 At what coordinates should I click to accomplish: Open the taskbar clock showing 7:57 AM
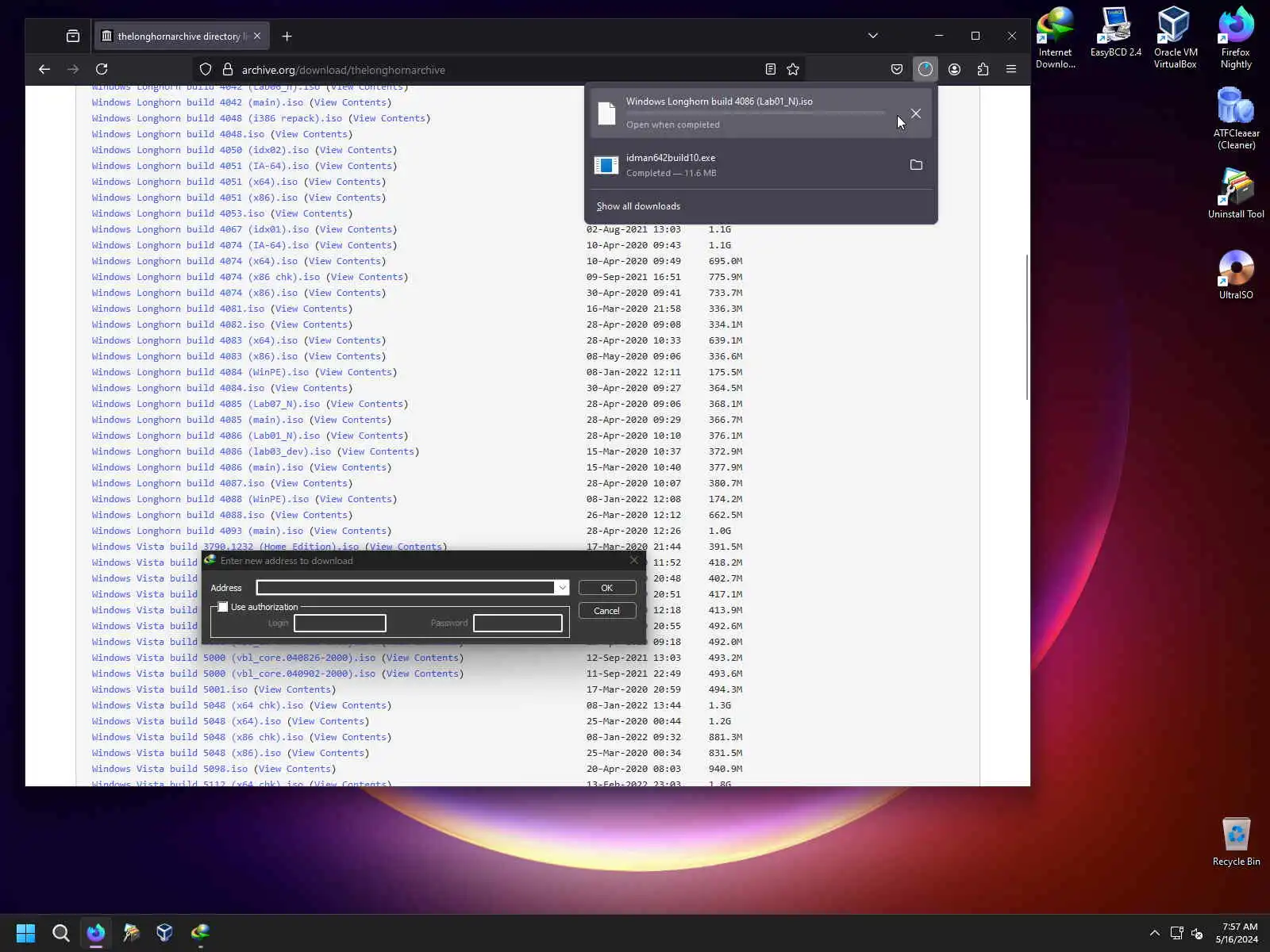[x=1236, y=933]
